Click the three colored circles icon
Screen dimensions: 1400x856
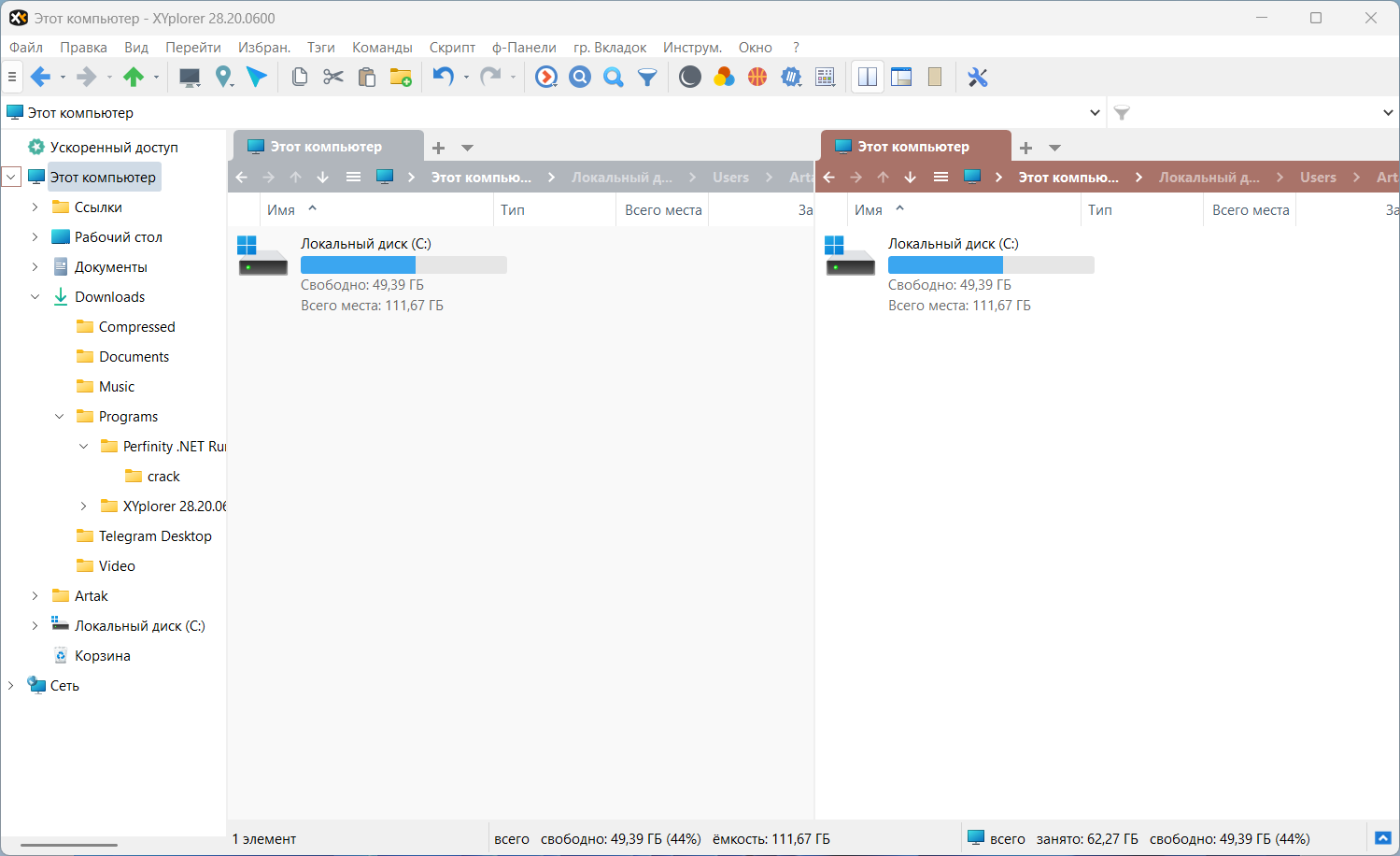(x=724, y=78)
